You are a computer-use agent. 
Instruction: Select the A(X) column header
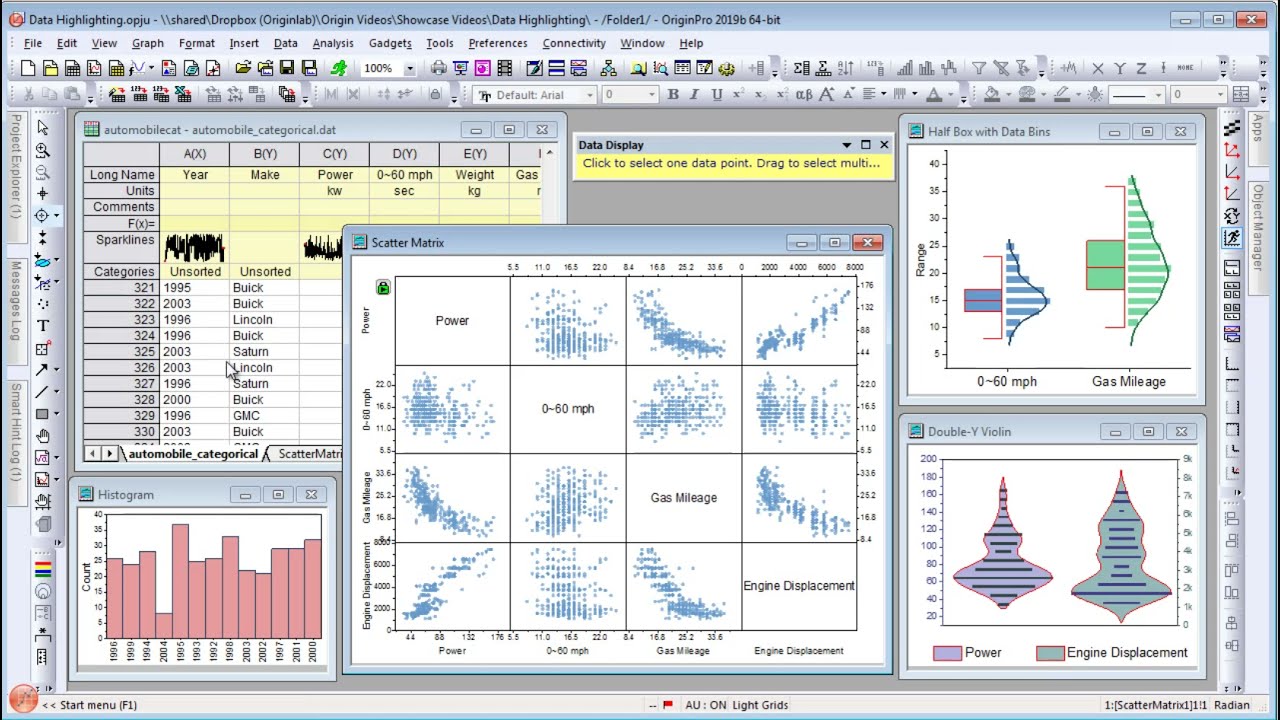pyautogui.click(x=194, y=154)
